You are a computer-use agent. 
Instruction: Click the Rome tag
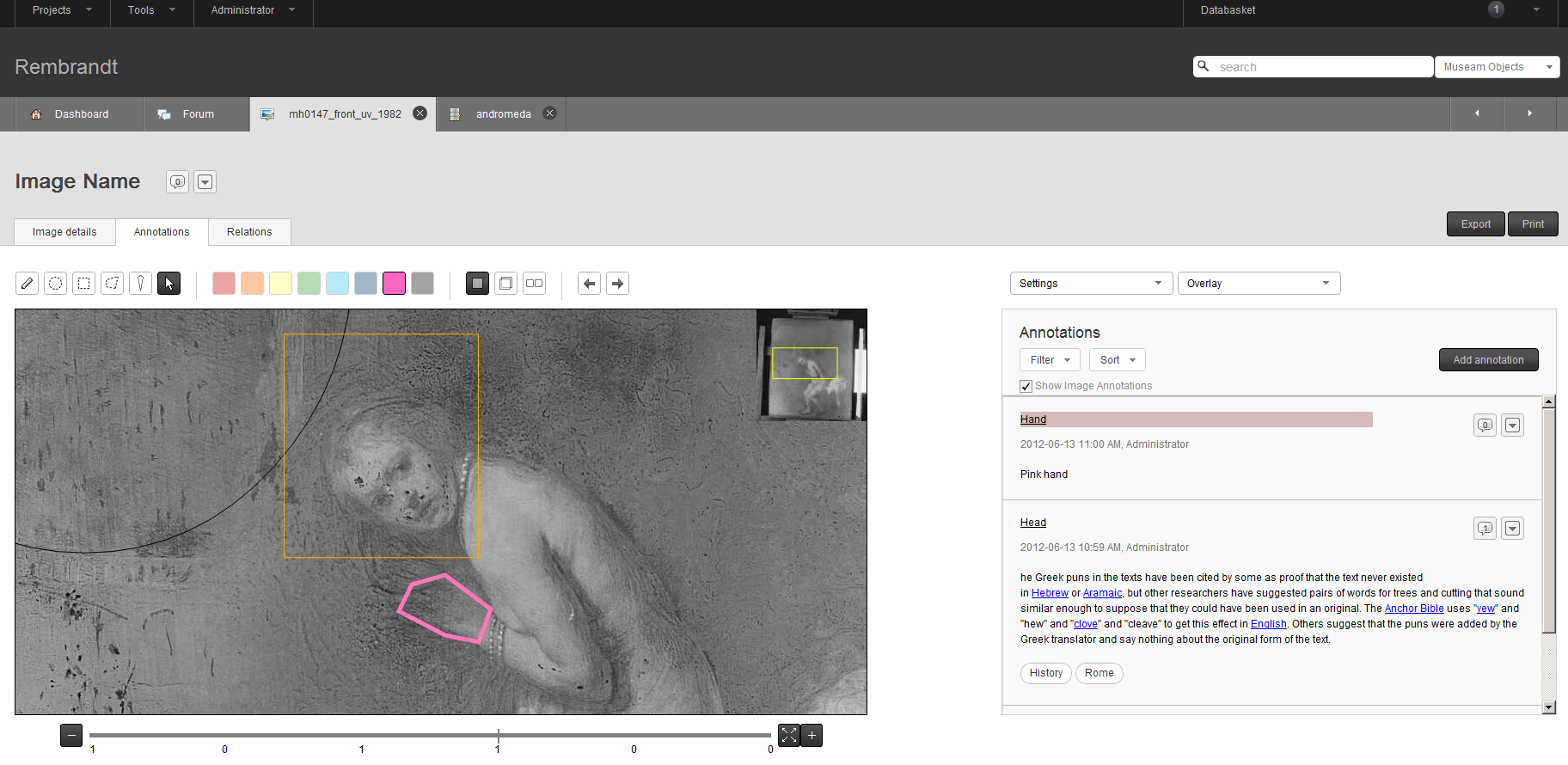[1099, 673]
